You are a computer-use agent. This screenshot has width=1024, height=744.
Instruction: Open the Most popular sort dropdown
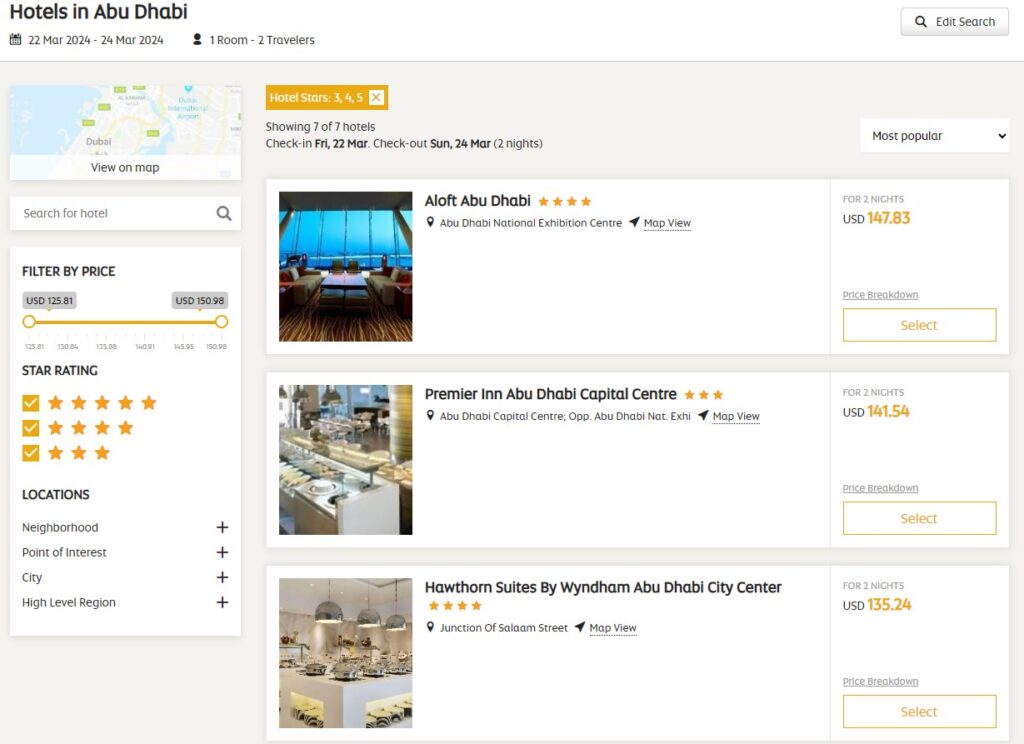point(934,135)
